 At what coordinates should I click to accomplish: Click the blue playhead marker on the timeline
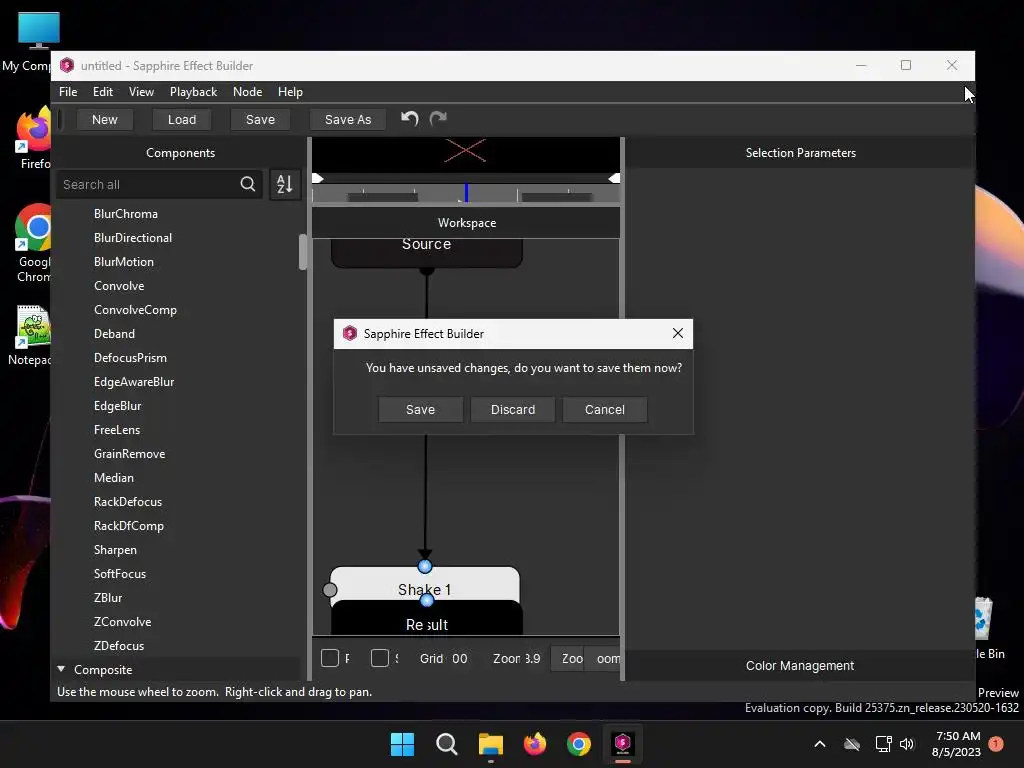coord(466,192)
